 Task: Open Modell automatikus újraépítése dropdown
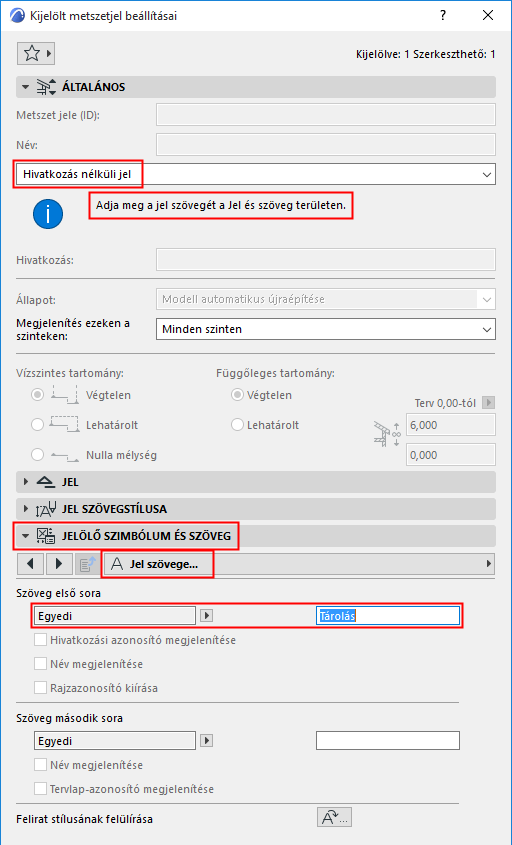point(326,299)
